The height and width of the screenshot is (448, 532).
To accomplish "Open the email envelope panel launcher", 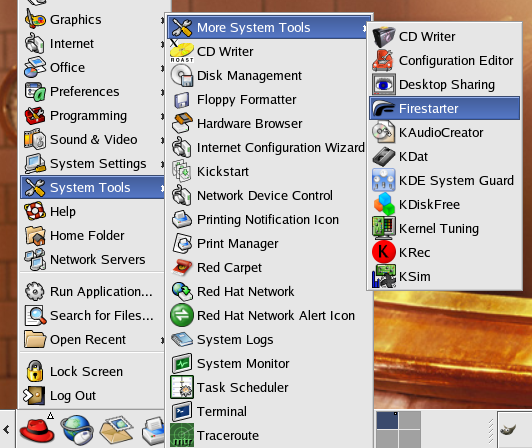I will 116,430.
